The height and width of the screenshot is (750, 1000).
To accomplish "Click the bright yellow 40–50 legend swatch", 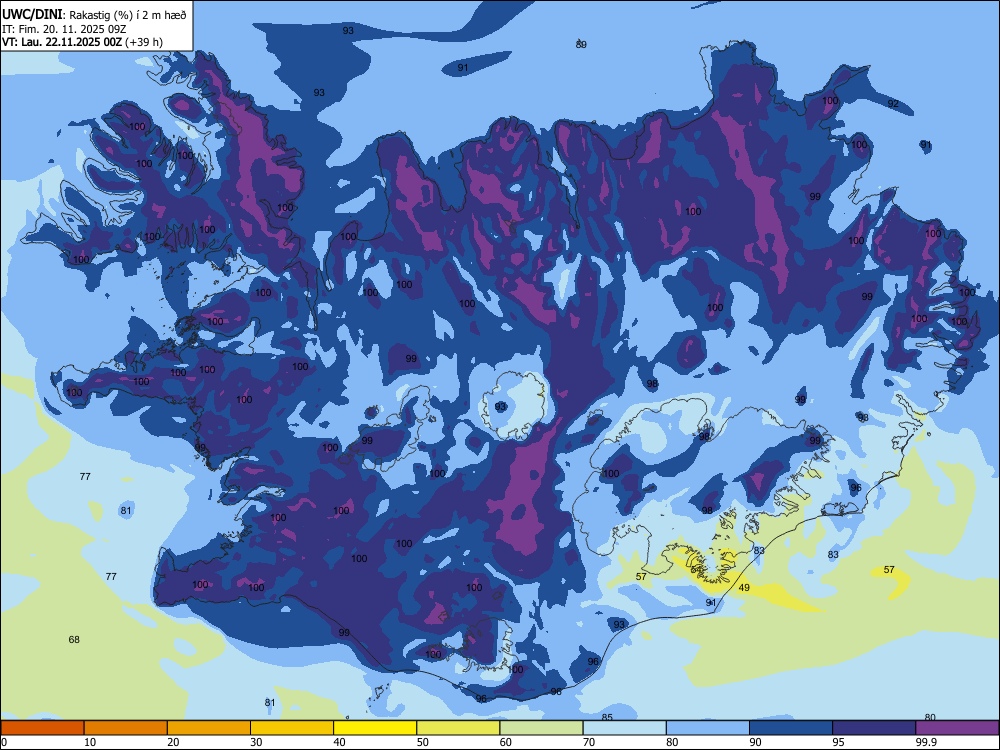I will [x=375, y=728].
